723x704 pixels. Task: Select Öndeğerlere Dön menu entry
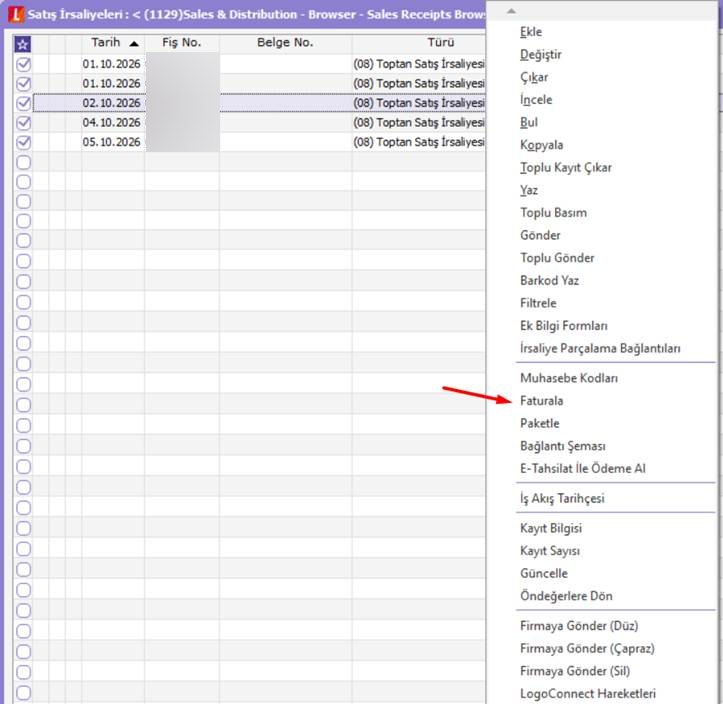pyautogui.click(x=566, y=596)
